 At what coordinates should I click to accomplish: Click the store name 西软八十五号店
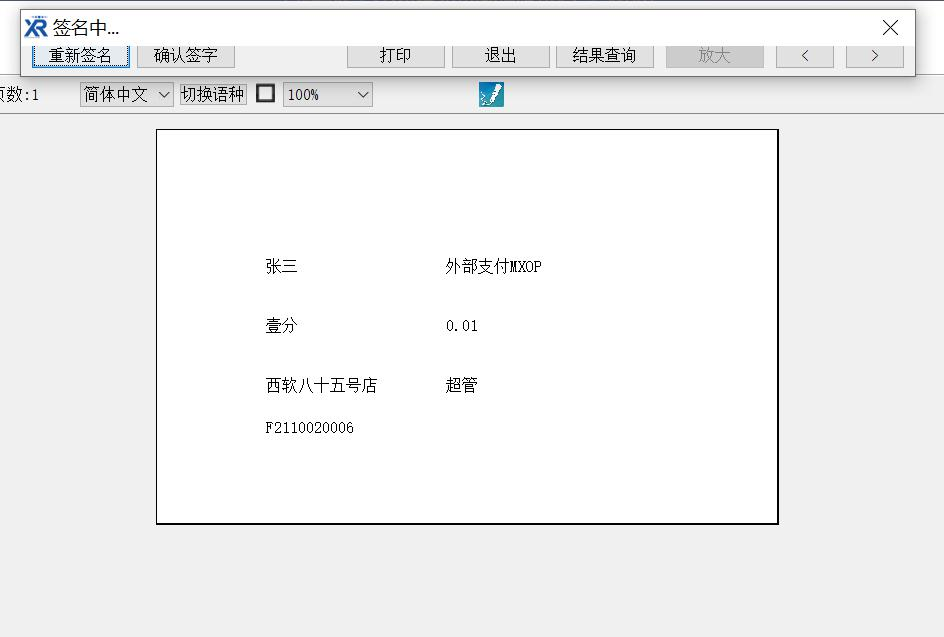(x=321, y=385)
